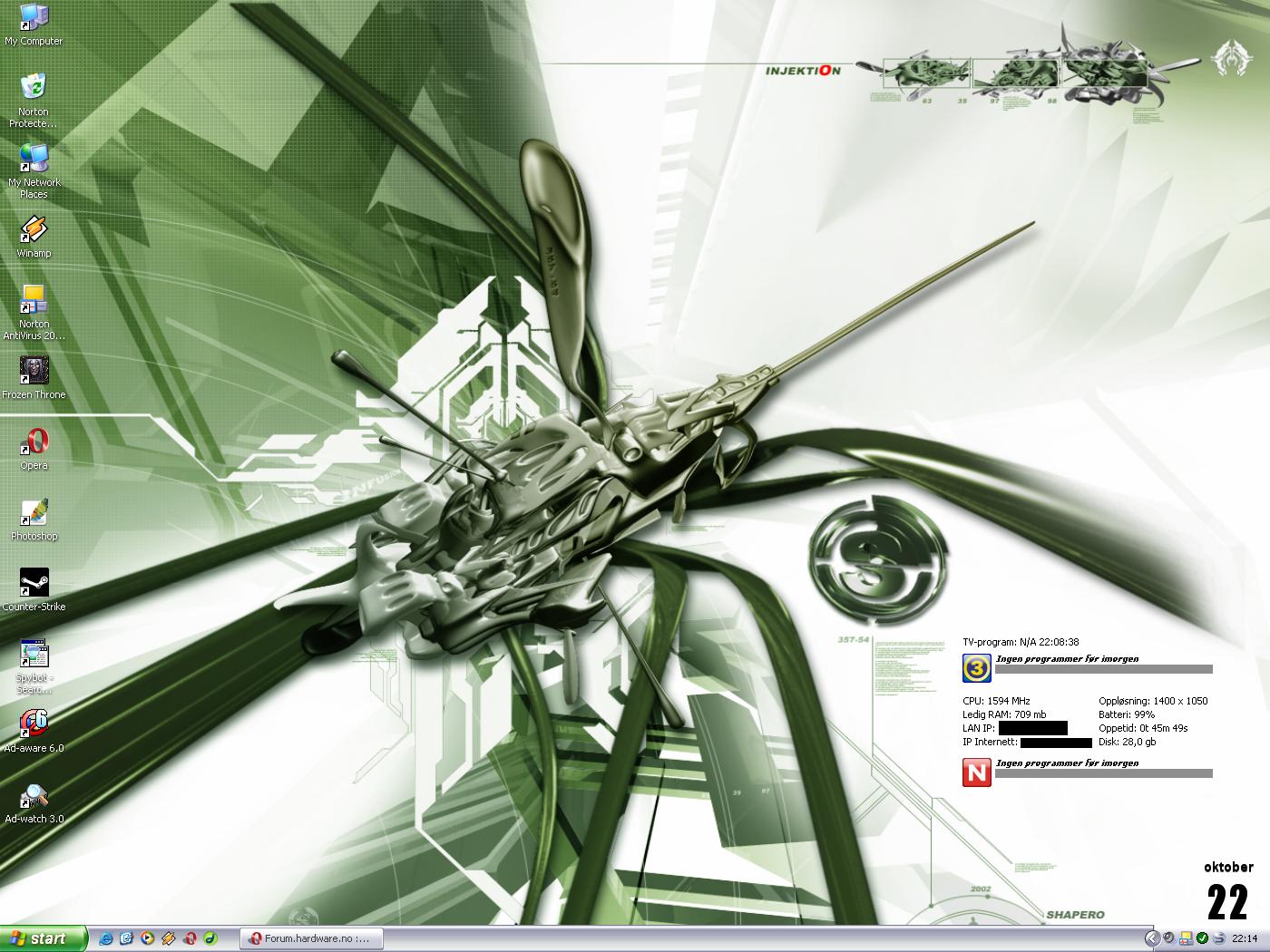The height and width of the screenshot is (952, 1270).
Task: Click TV3 program progress bar
Action: coord(1104,669)
